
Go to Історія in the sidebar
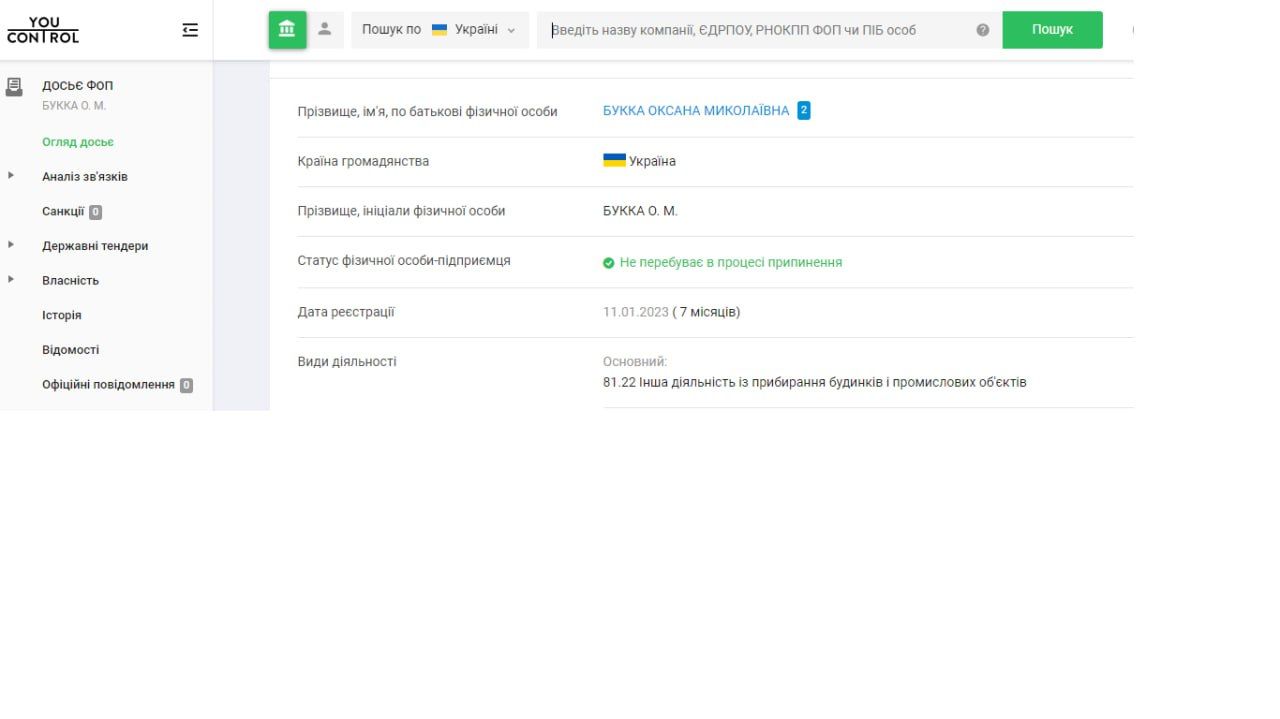(x=62, y=315)
